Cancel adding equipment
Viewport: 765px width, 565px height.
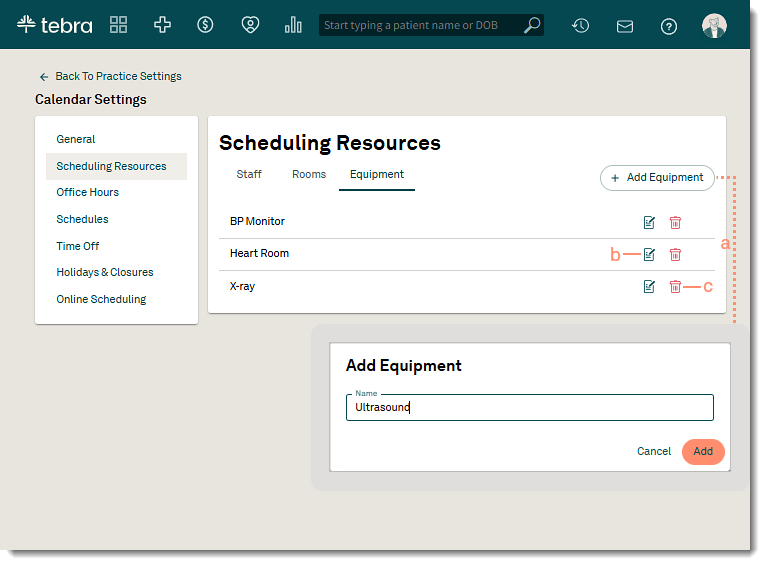coord(654,451)
